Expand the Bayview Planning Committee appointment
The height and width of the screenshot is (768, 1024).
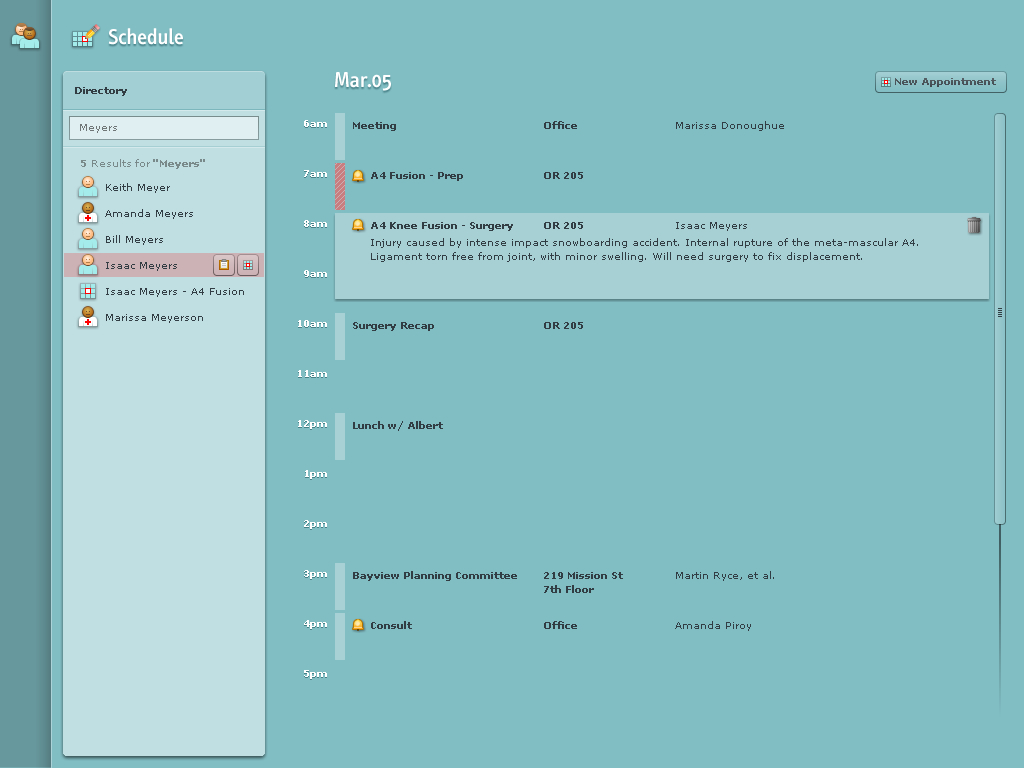click(434, 576)
